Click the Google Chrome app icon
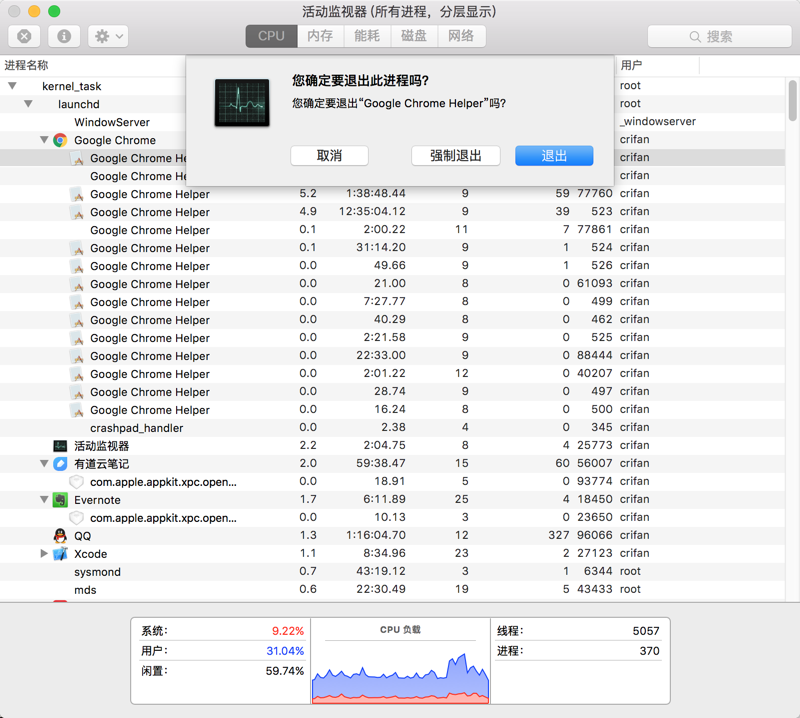This screenshot has width=800, height=718. 60,140
